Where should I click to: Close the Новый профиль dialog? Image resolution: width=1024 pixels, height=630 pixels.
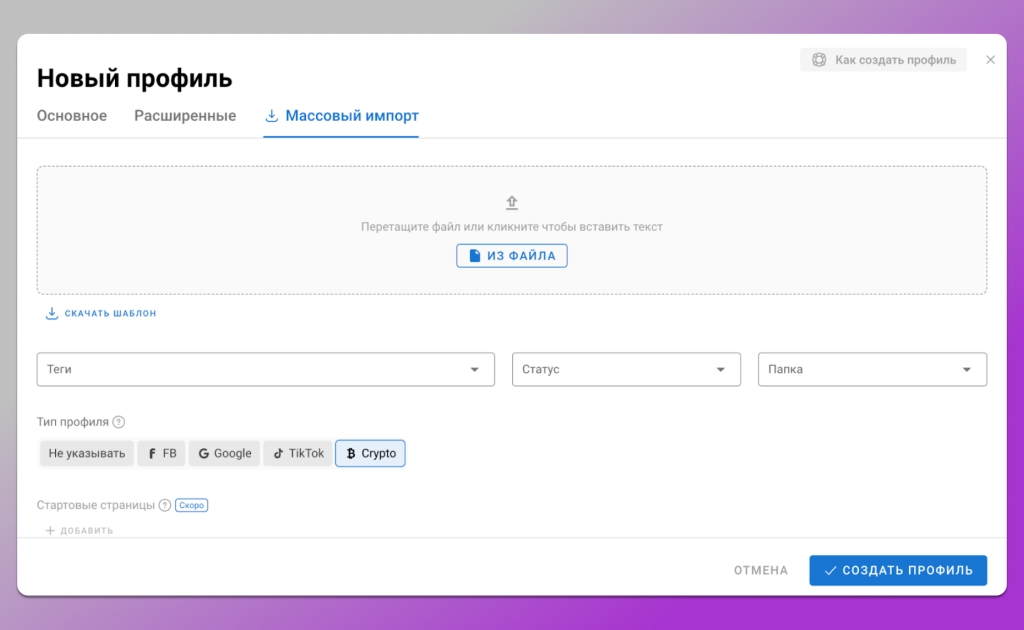(x=990, y=60)
